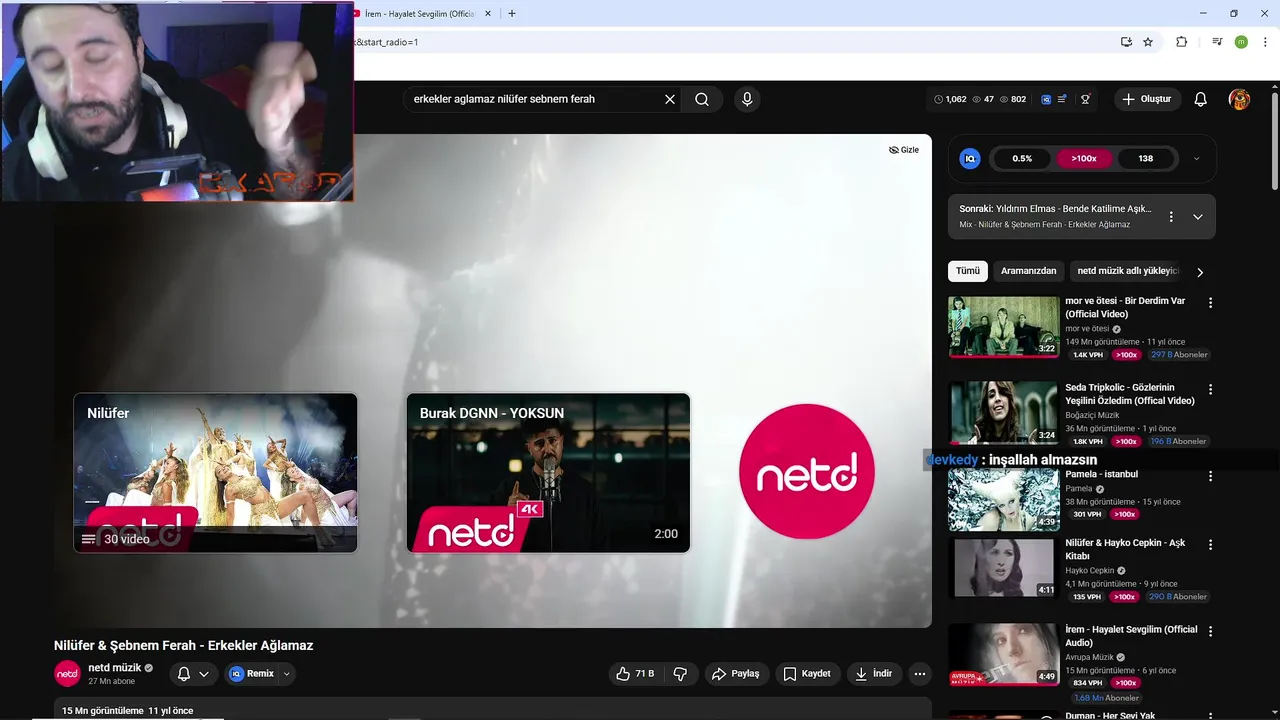Download video with İndir button
Screen dimensions: 1280x720
(x=873, y=674)
